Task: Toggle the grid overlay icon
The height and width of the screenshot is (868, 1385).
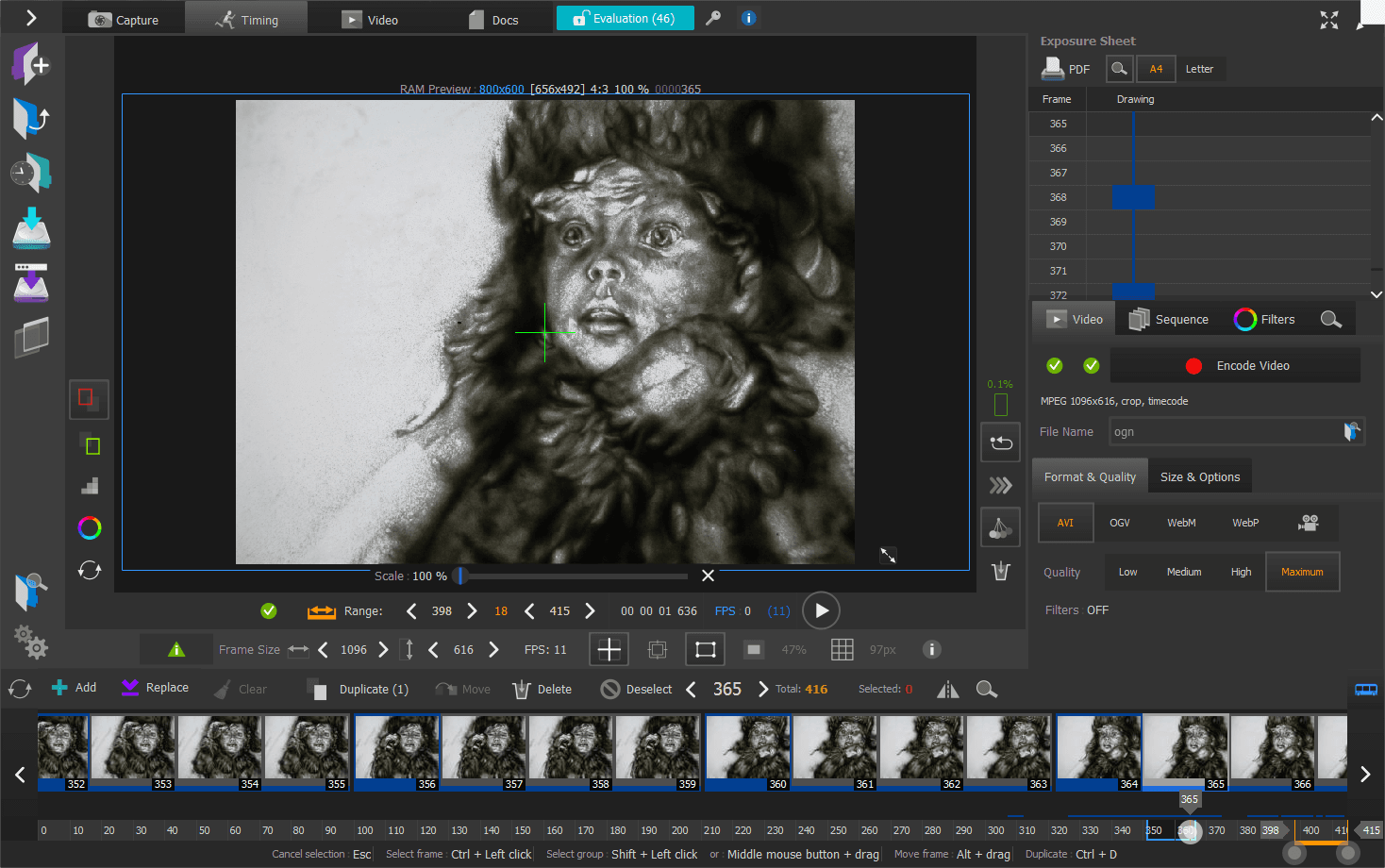Action: pyautogui.click(x=842, y=649)
